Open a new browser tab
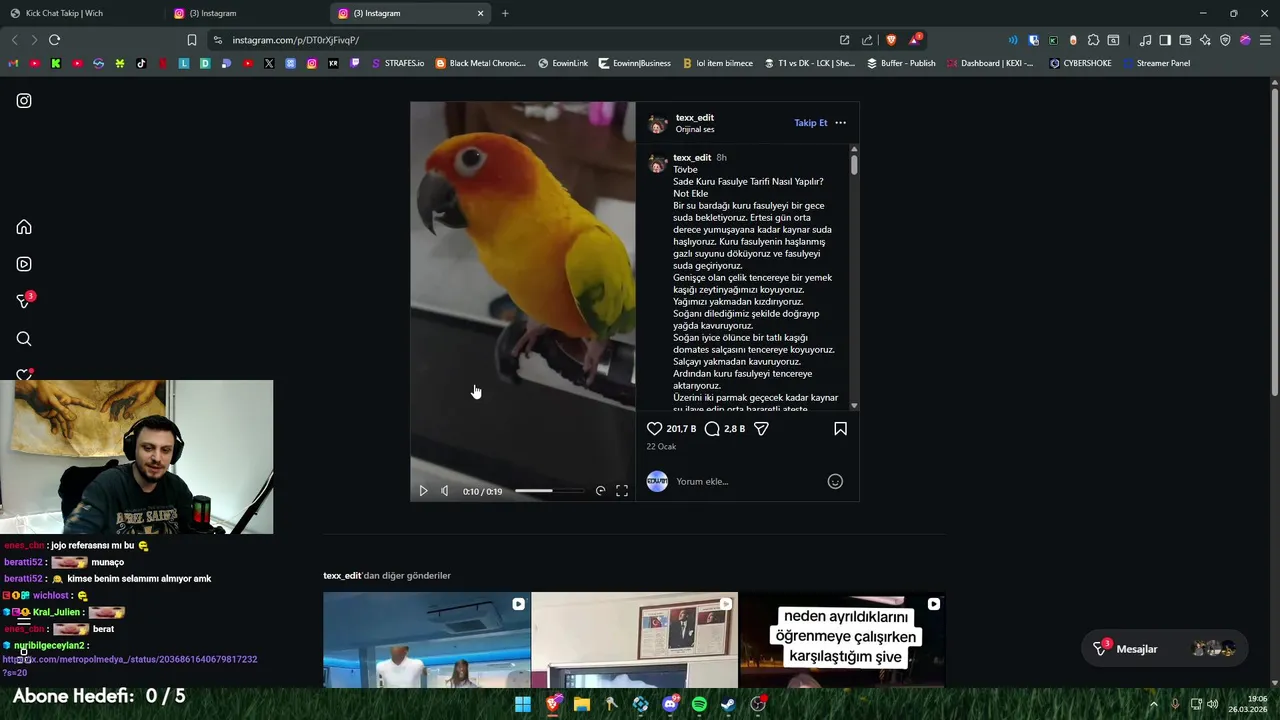1280x720 pixels. 505,13
